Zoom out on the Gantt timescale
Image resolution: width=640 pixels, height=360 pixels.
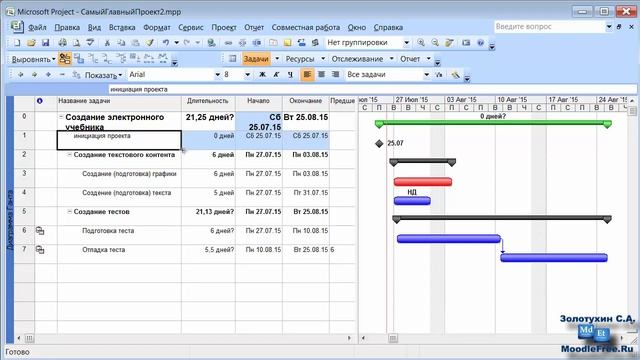tap(435, 42)
